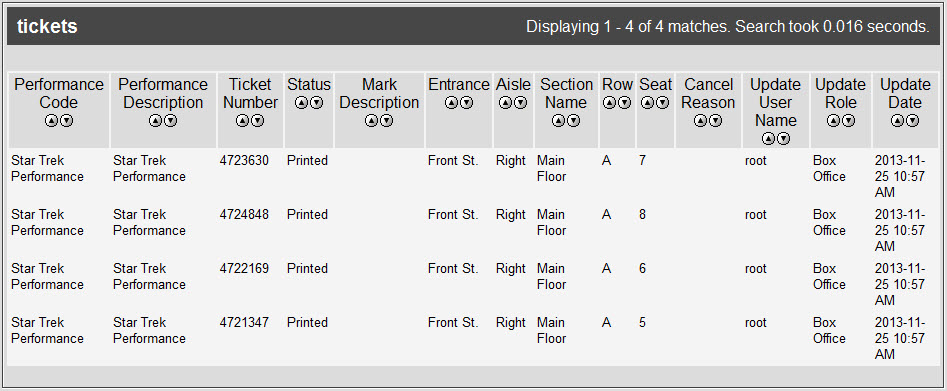Sort Performance Code ascending with up arrow
The width and height of the screenshot is (947, 391).
[51, 121]
